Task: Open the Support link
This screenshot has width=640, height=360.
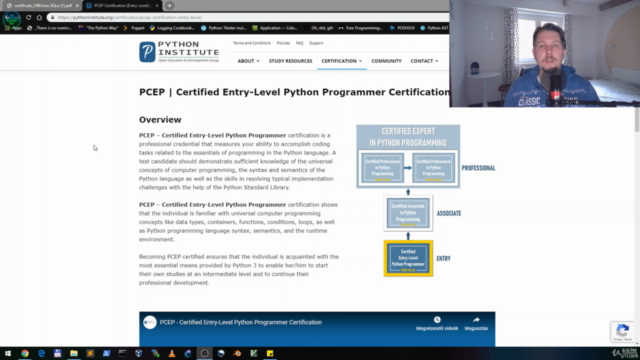Action: click(316, 43)
